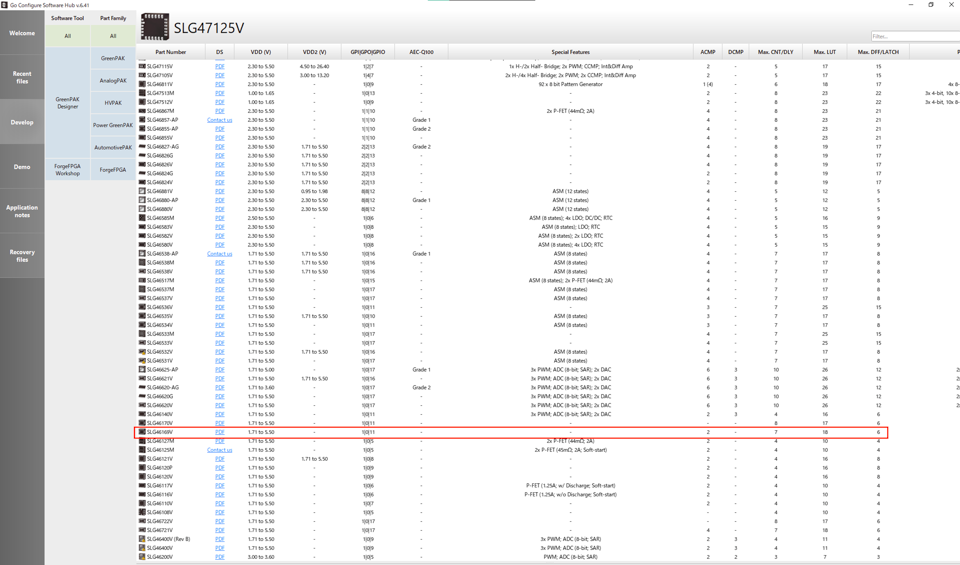The image size is (960, 565).
Task: Filter by AnalogPAK part family
Action: [x=113, y=81]
